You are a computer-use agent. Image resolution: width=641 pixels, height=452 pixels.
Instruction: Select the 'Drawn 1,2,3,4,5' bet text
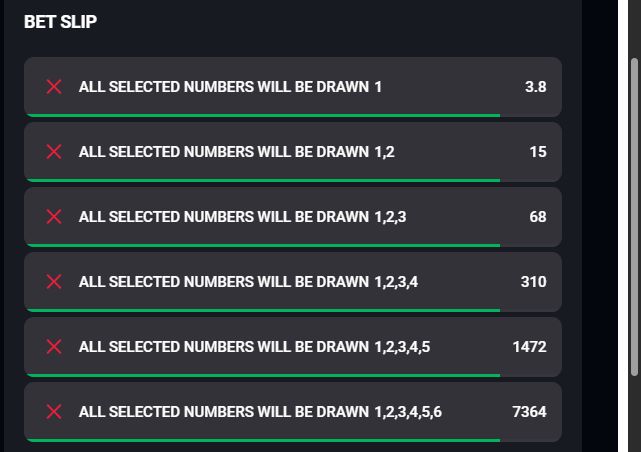pyautogui.click(x=254, y=347)
